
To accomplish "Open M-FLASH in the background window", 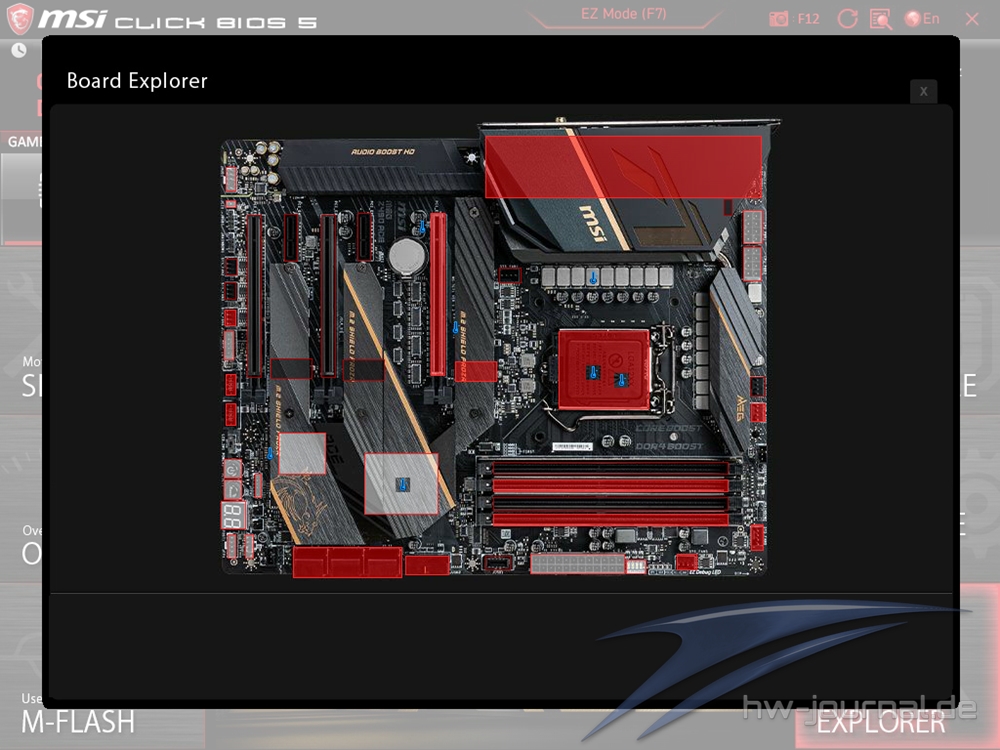I will (x=78, y=722).
